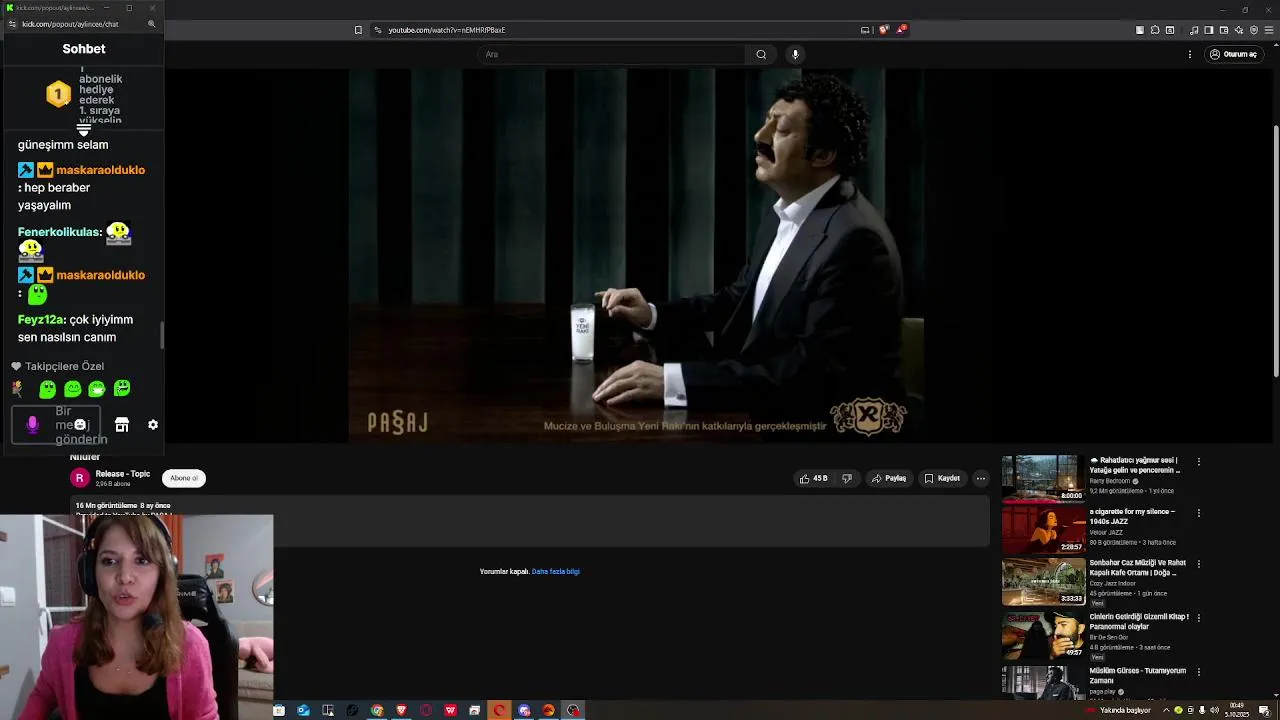Open browser extensions puzzle icon

(1155, 30)
